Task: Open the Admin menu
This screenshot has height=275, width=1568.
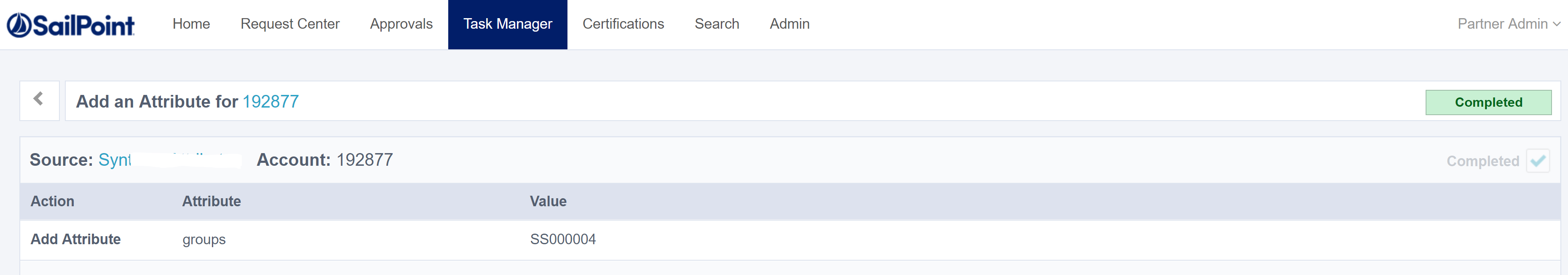Action: click(x=789, y=24)
